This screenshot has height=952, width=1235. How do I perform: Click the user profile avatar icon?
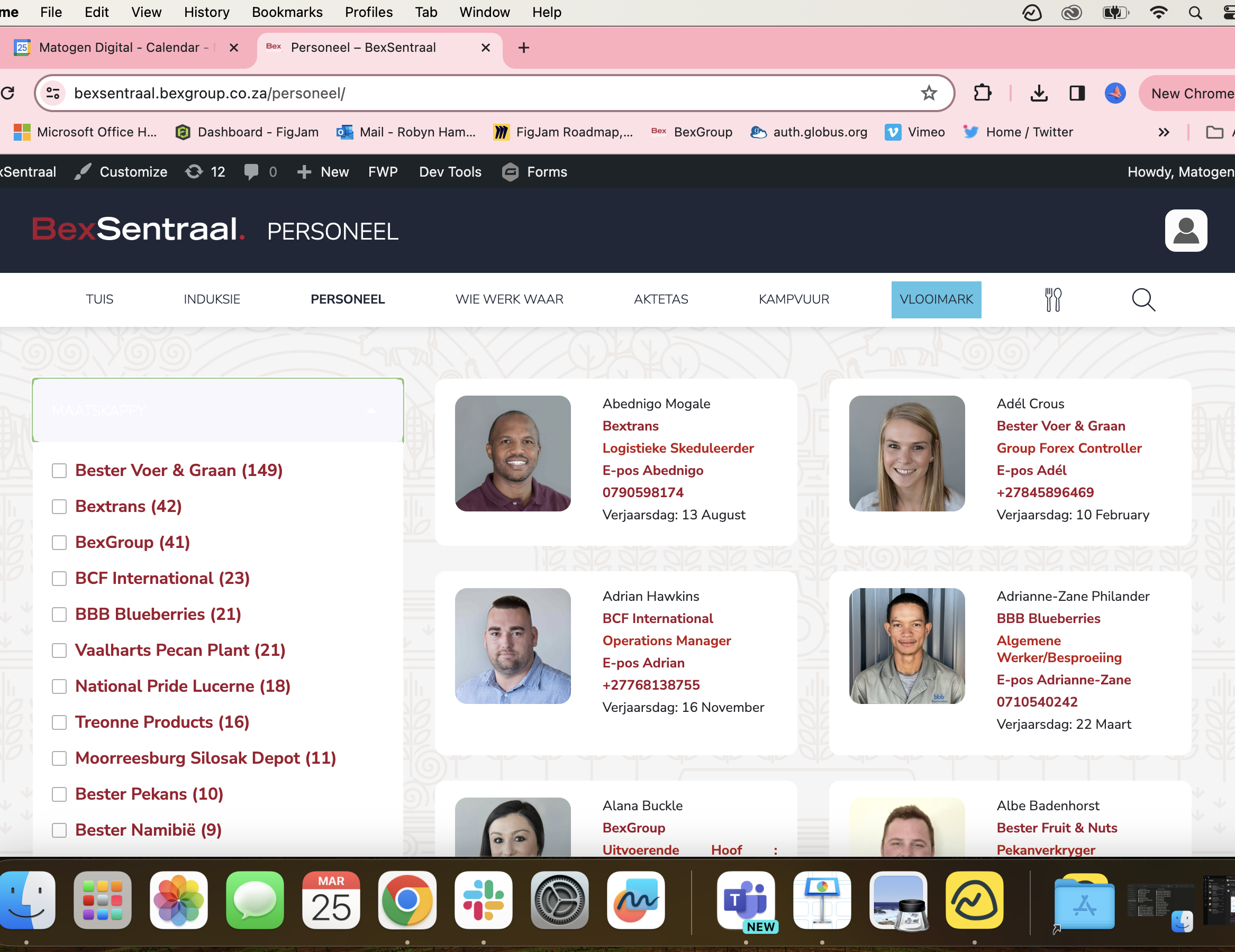pyautogui.click(x=1185, y=231)
